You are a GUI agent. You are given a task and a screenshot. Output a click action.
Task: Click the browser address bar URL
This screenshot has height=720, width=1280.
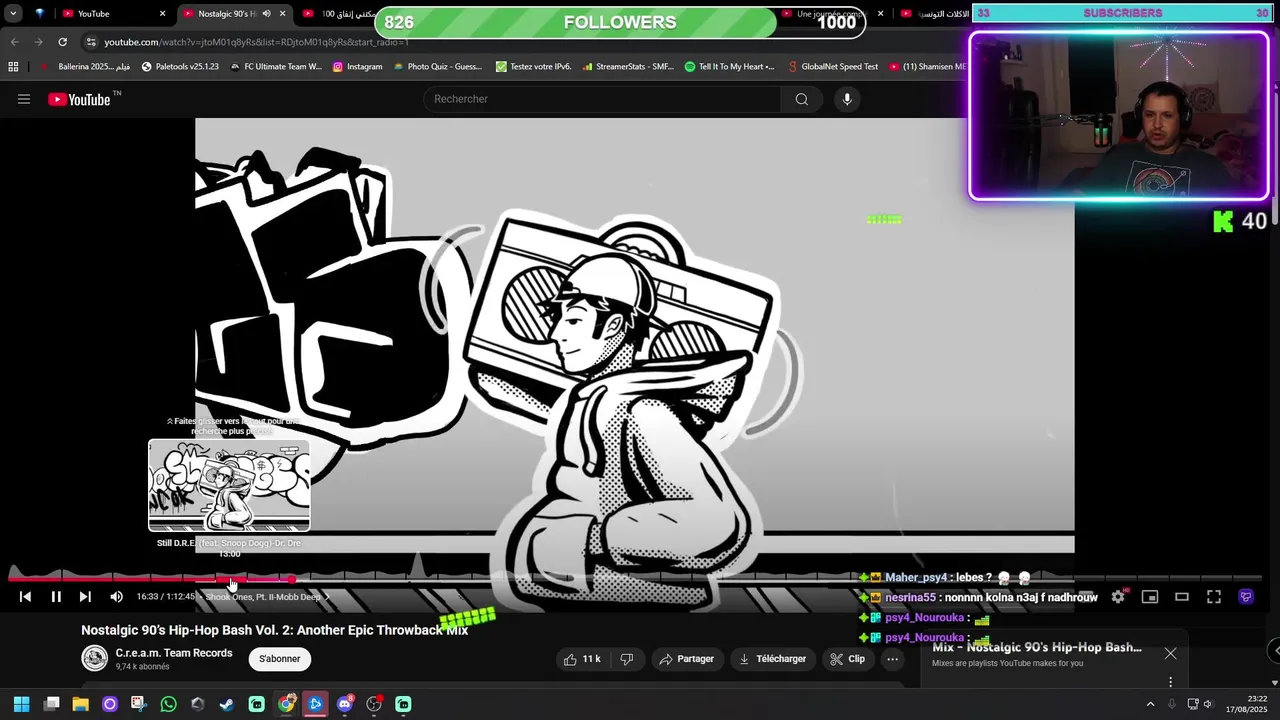click(256, 42)
